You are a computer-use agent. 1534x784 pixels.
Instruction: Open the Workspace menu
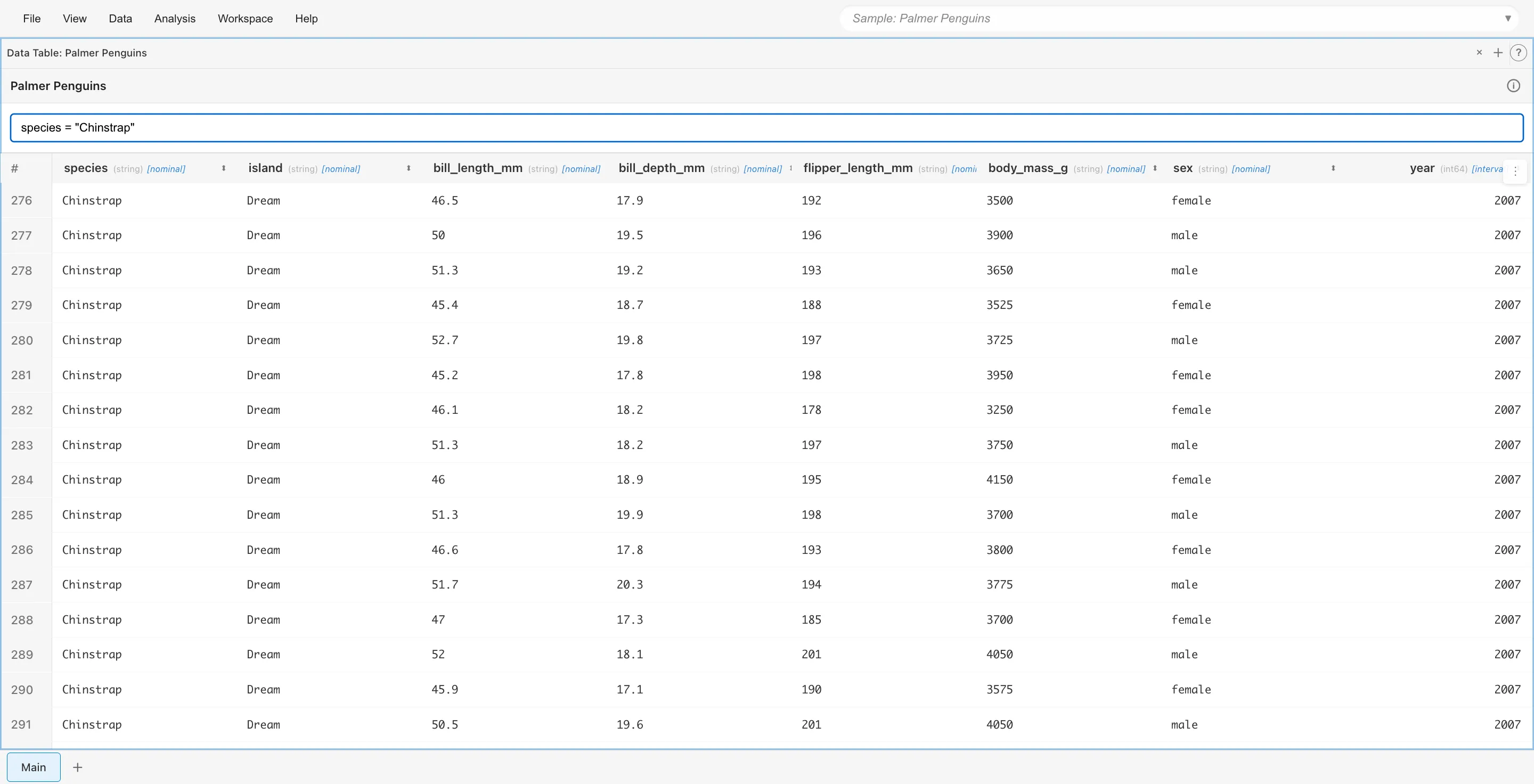245,19
